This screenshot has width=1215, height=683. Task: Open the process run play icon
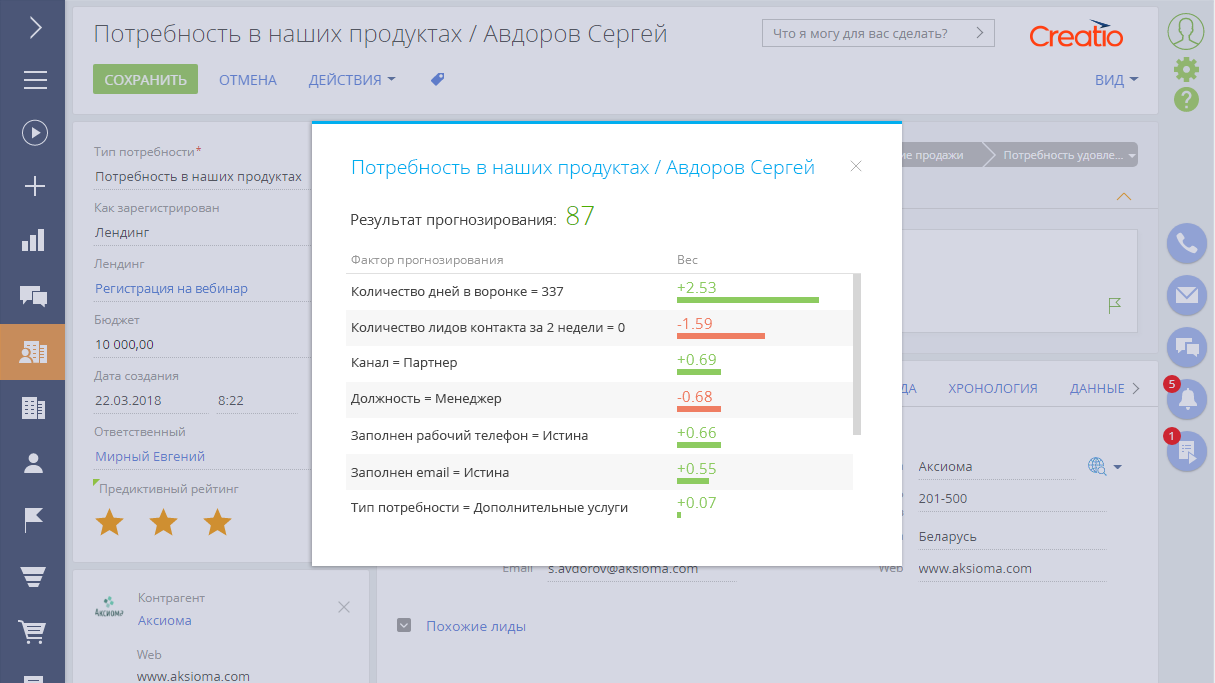pyautogui.click(x=35, y=132)
